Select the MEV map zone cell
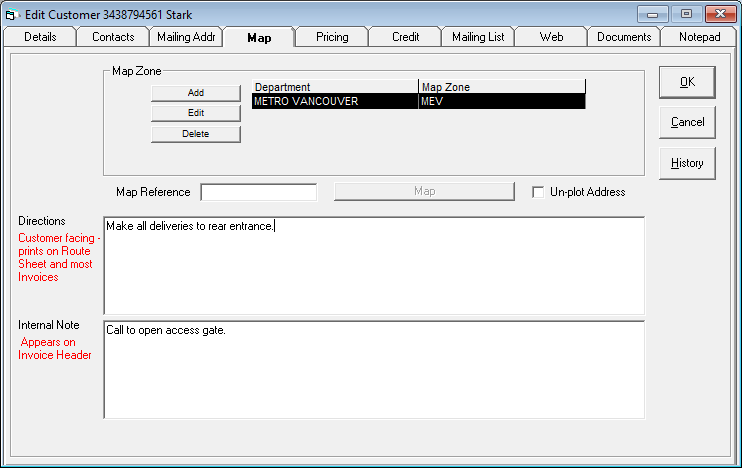742x468 pixels. pyautogui.click(x=502, y=101)
